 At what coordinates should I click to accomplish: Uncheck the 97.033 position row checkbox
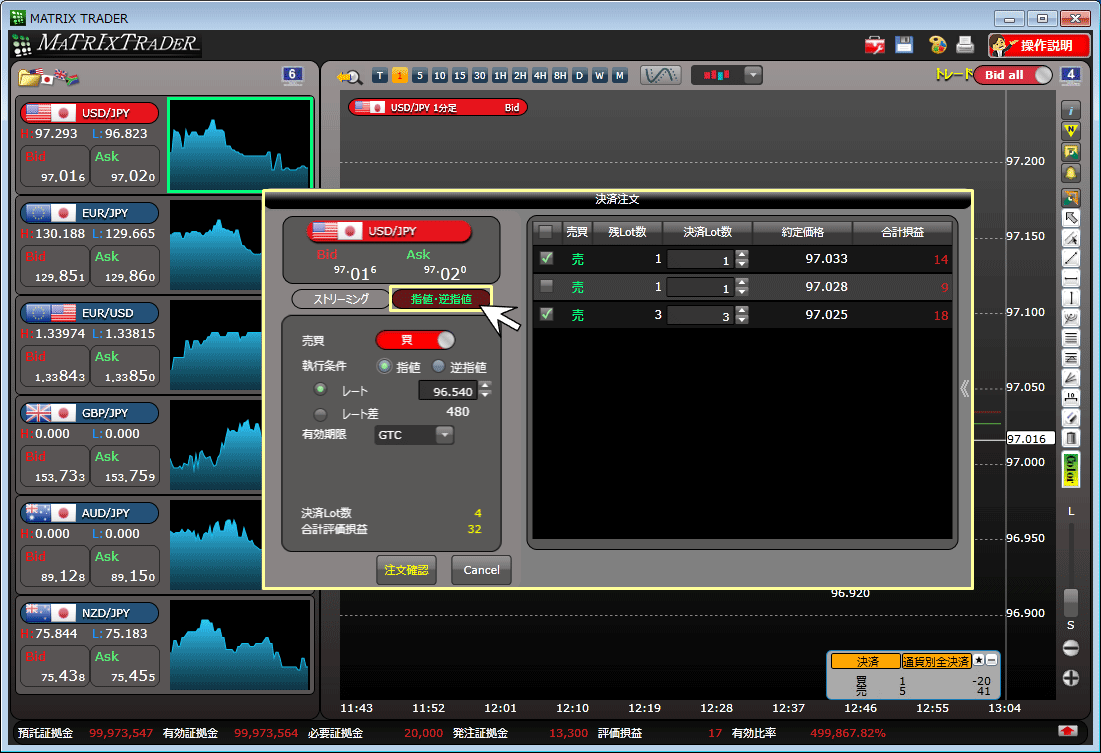click(x=546, y=258)
